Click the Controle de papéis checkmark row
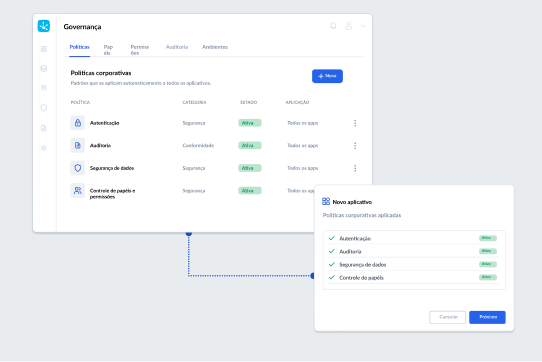542x362 pixels. tap(413, 278)
